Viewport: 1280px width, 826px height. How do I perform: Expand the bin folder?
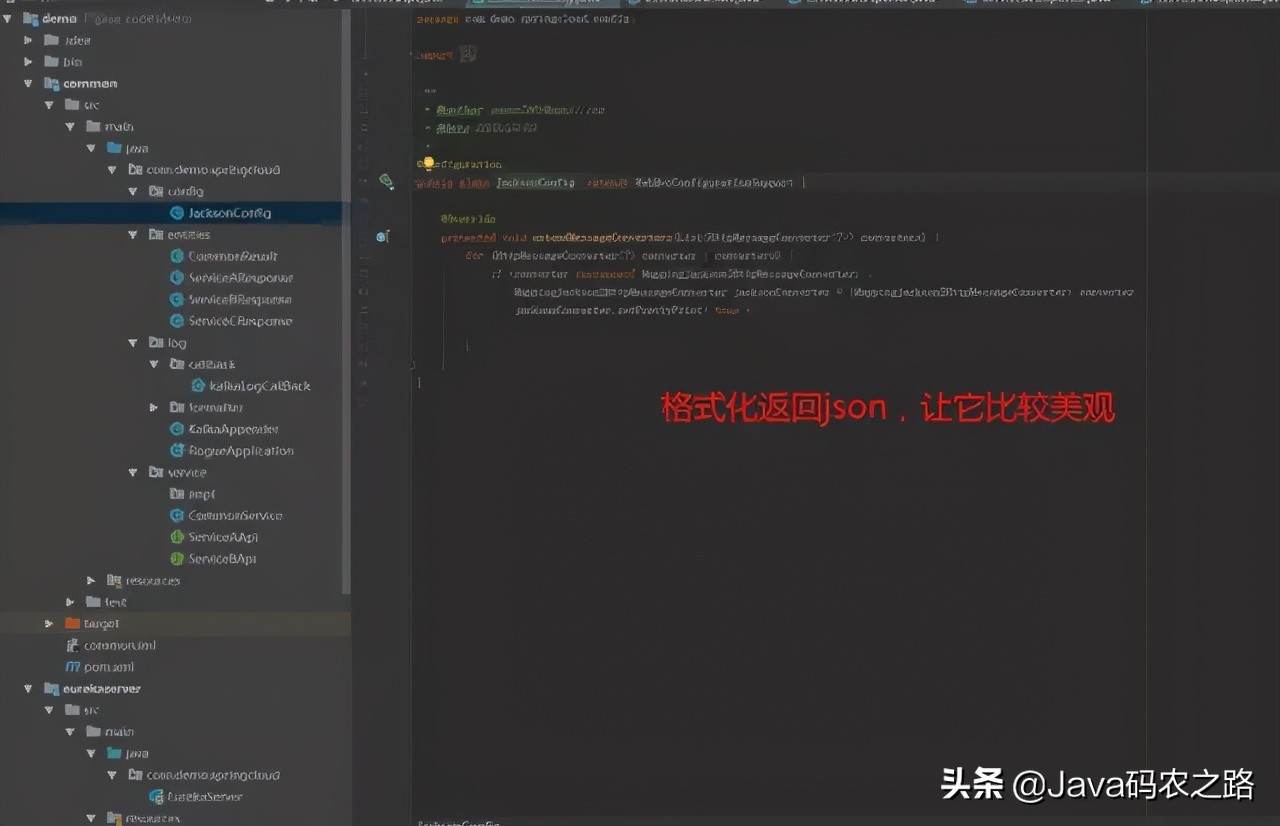coord(28,62)
